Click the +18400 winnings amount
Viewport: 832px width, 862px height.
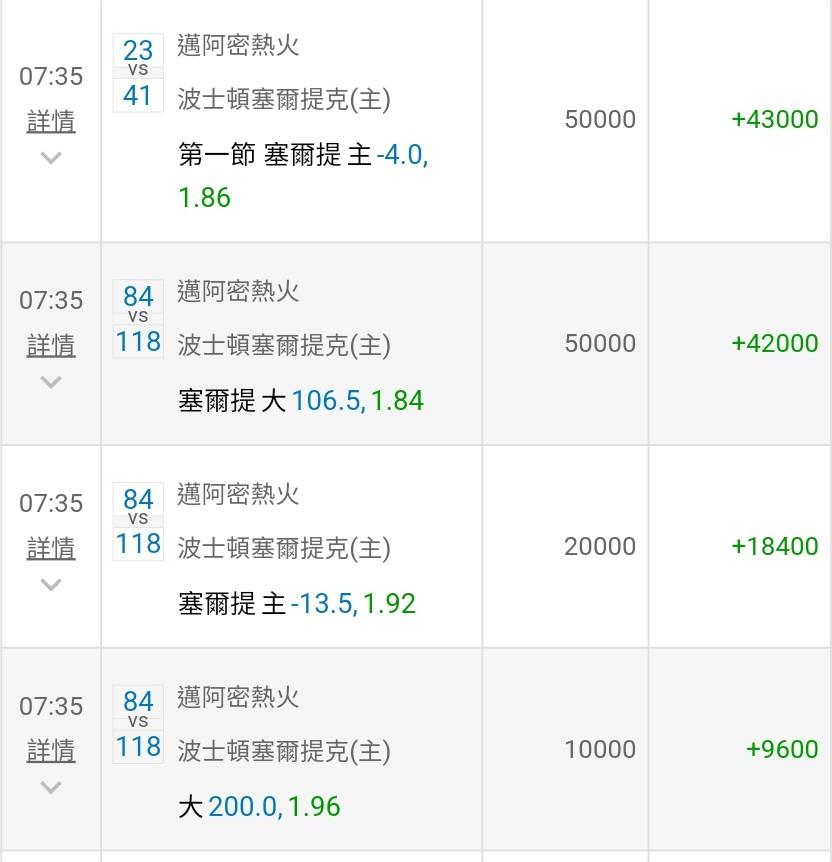(775, 546)
